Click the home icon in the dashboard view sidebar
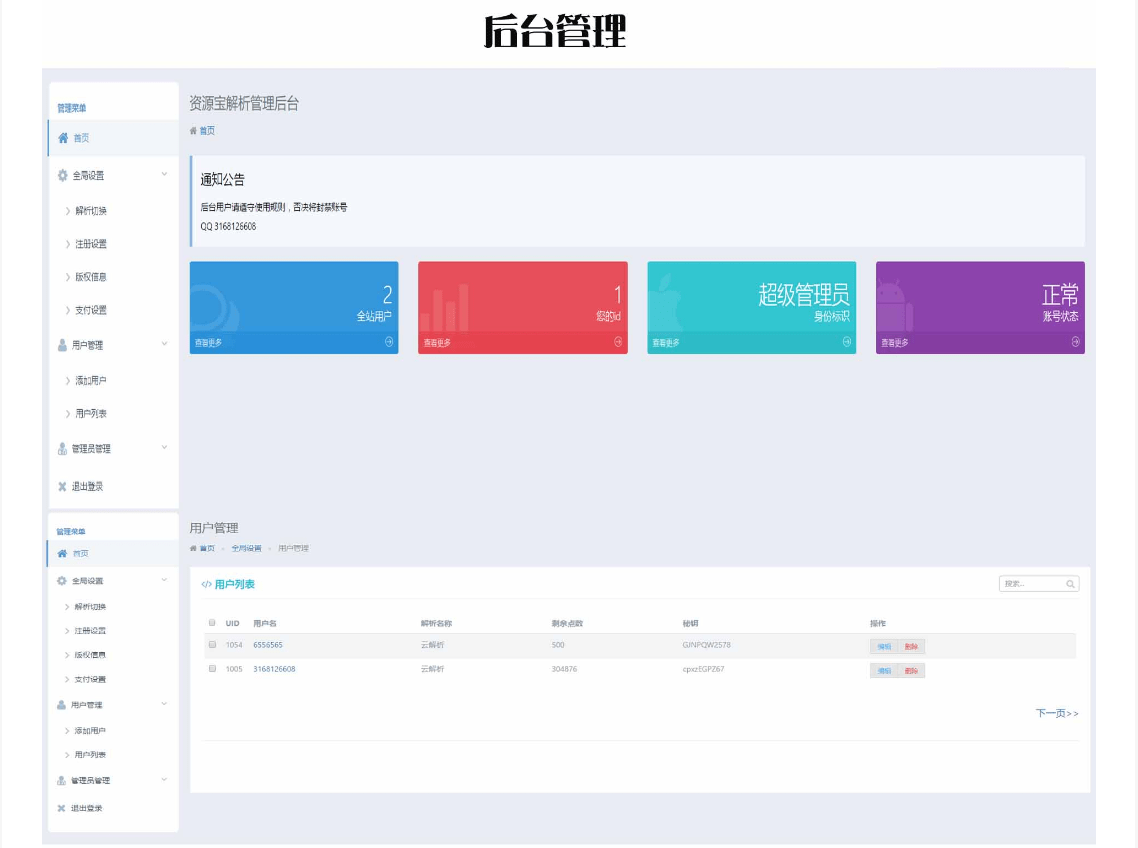This screenshot has width=1138, height=848. click(x=63, y=138)
